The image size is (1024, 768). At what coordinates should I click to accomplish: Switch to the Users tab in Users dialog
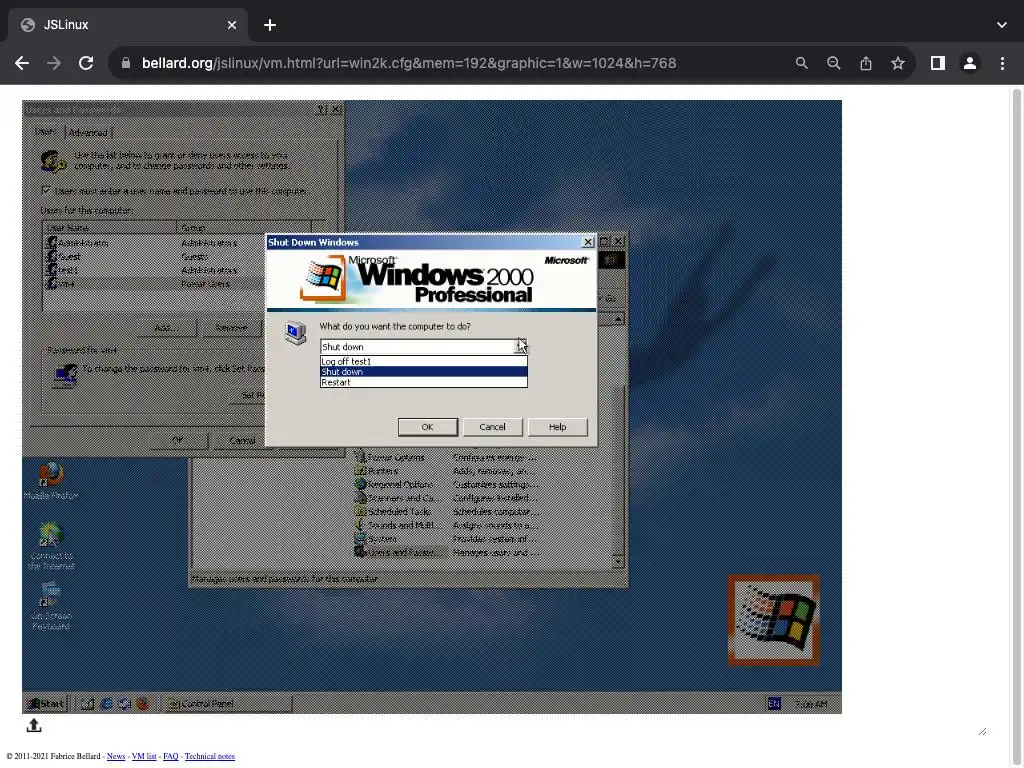pyautogui.click(x=45, y=131)
